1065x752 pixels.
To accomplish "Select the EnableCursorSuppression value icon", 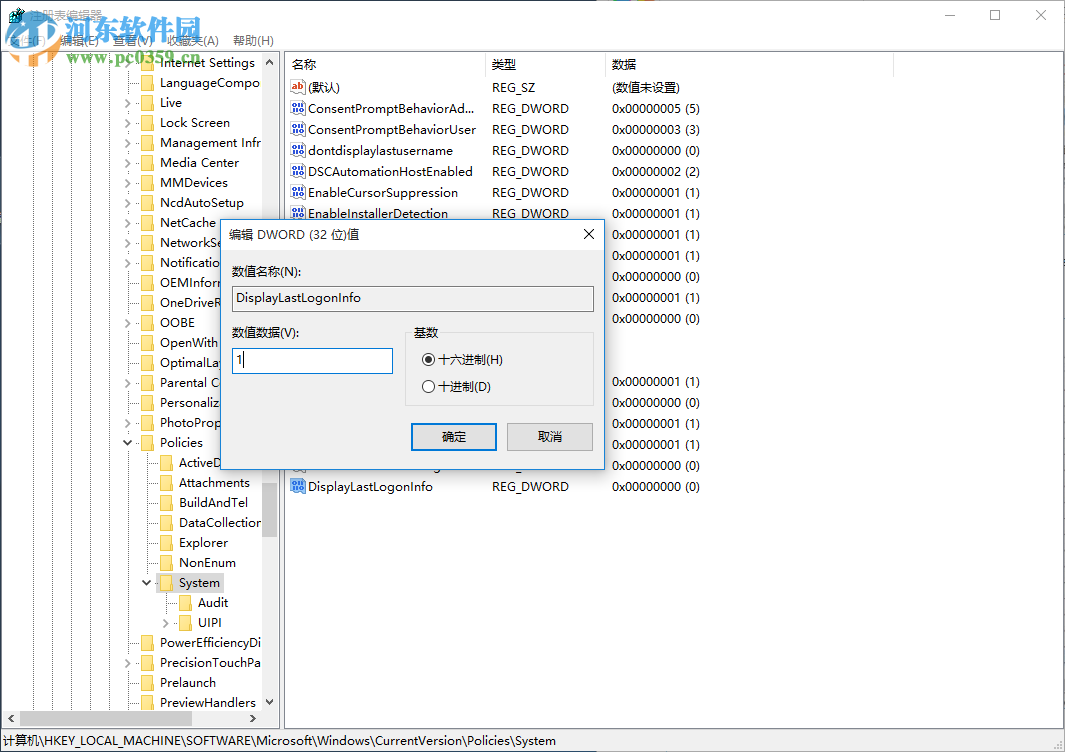I will 297,192.
